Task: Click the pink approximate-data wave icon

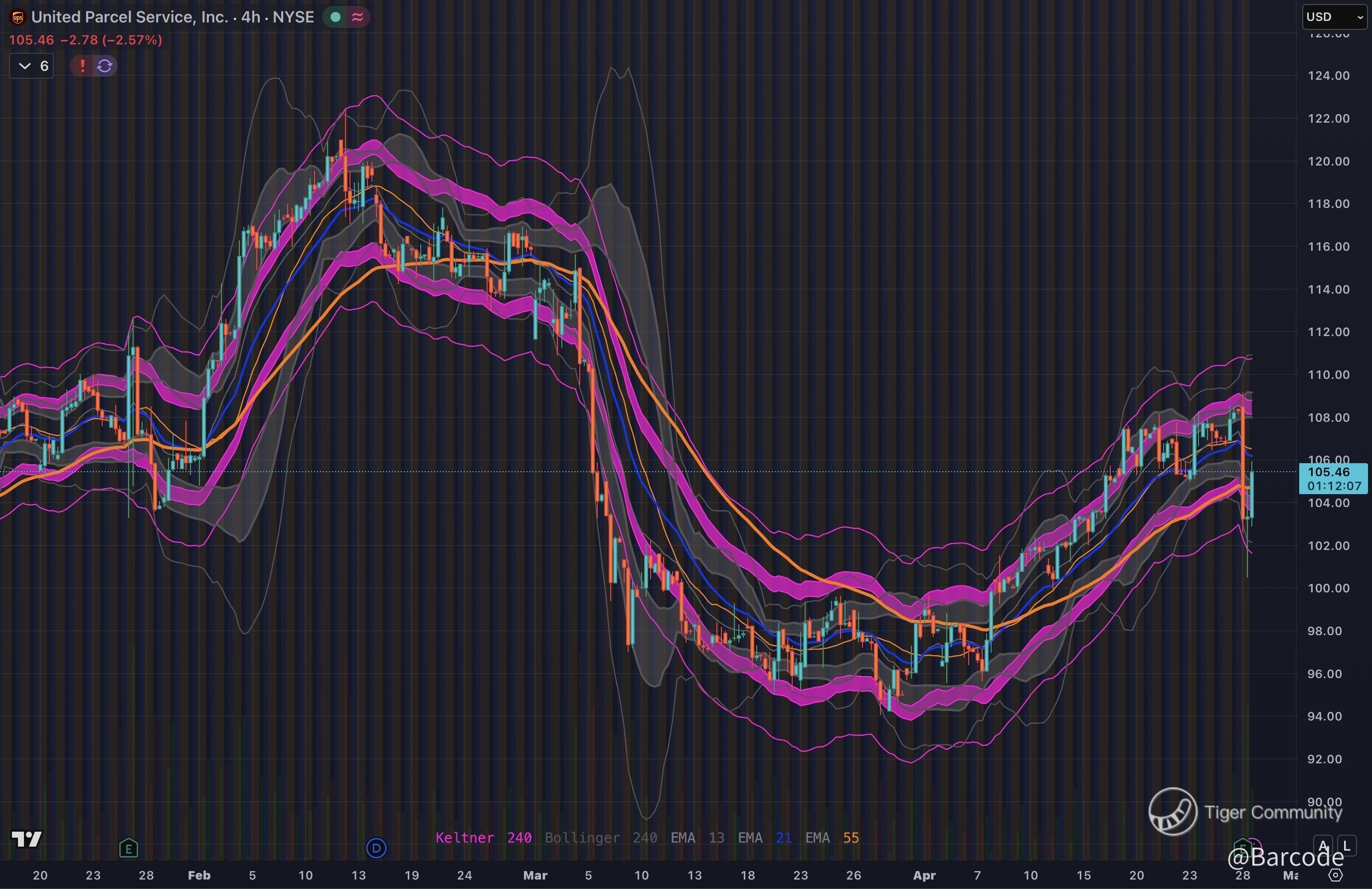Action: 357,17
